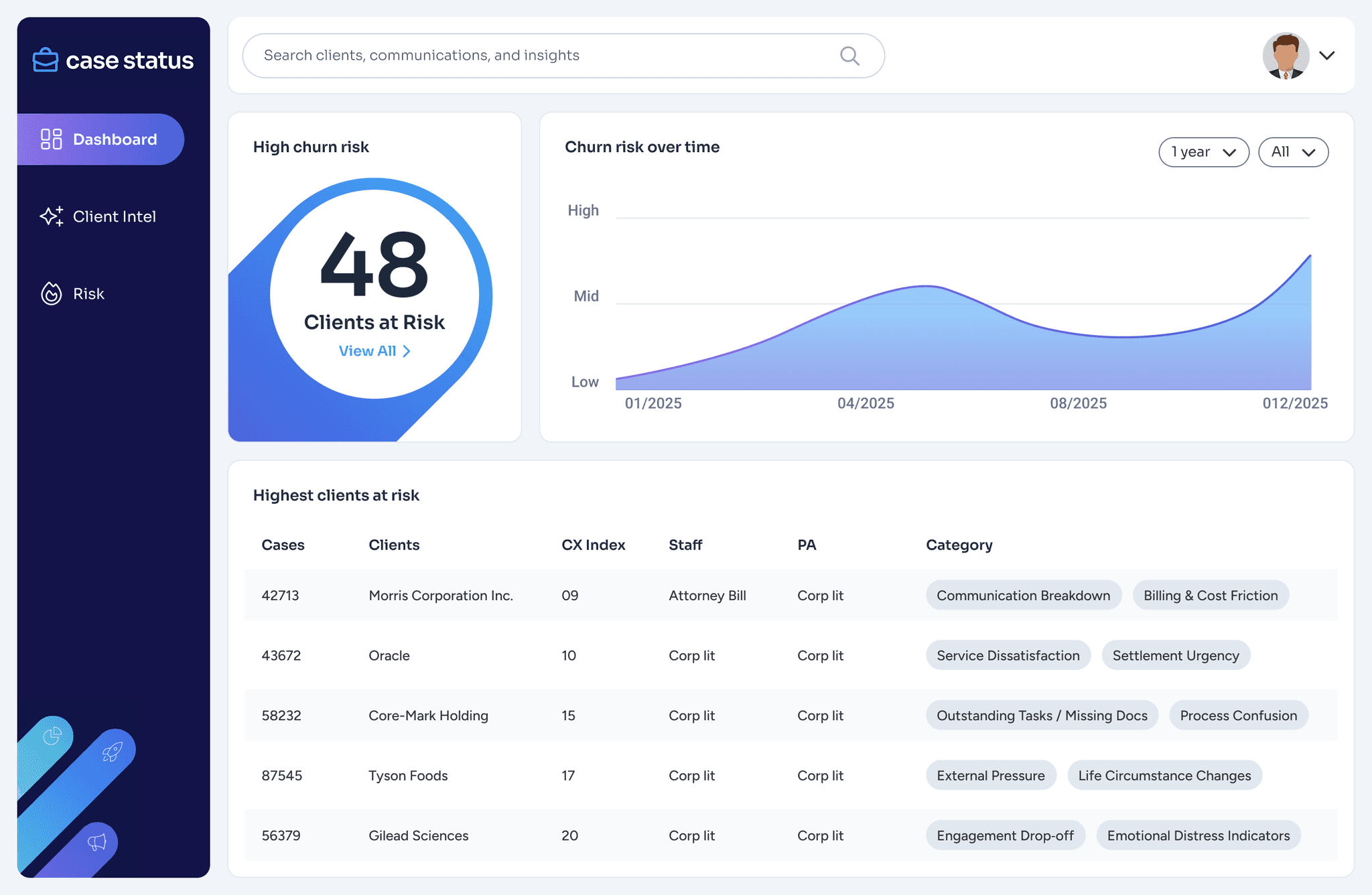Click the Risk flame icon
Viewport: 1372px width, 895px height.
(x=52, y=293)
